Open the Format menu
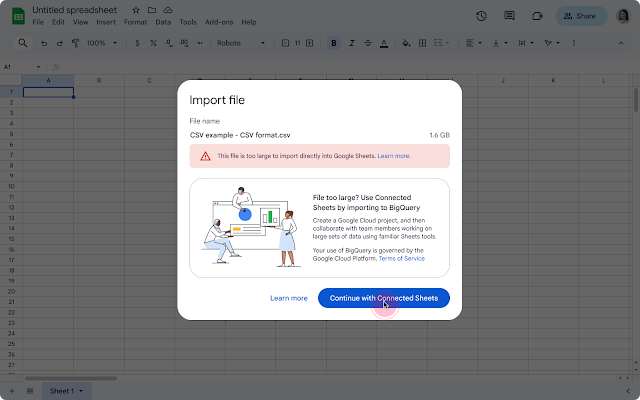Screen dimensions: 640x400 [x=135, y=22]
